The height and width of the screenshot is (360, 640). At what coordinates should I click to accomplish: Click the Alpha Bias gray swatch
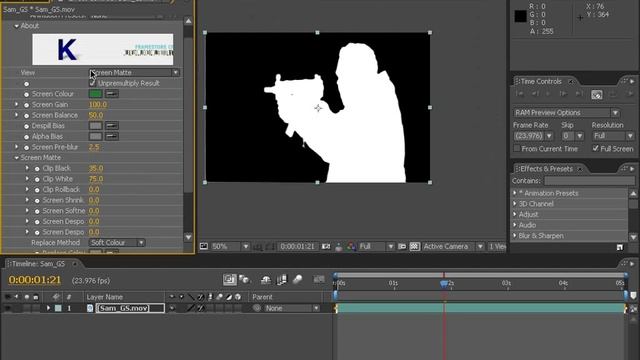pyautogui.click(x=96, y=136)
